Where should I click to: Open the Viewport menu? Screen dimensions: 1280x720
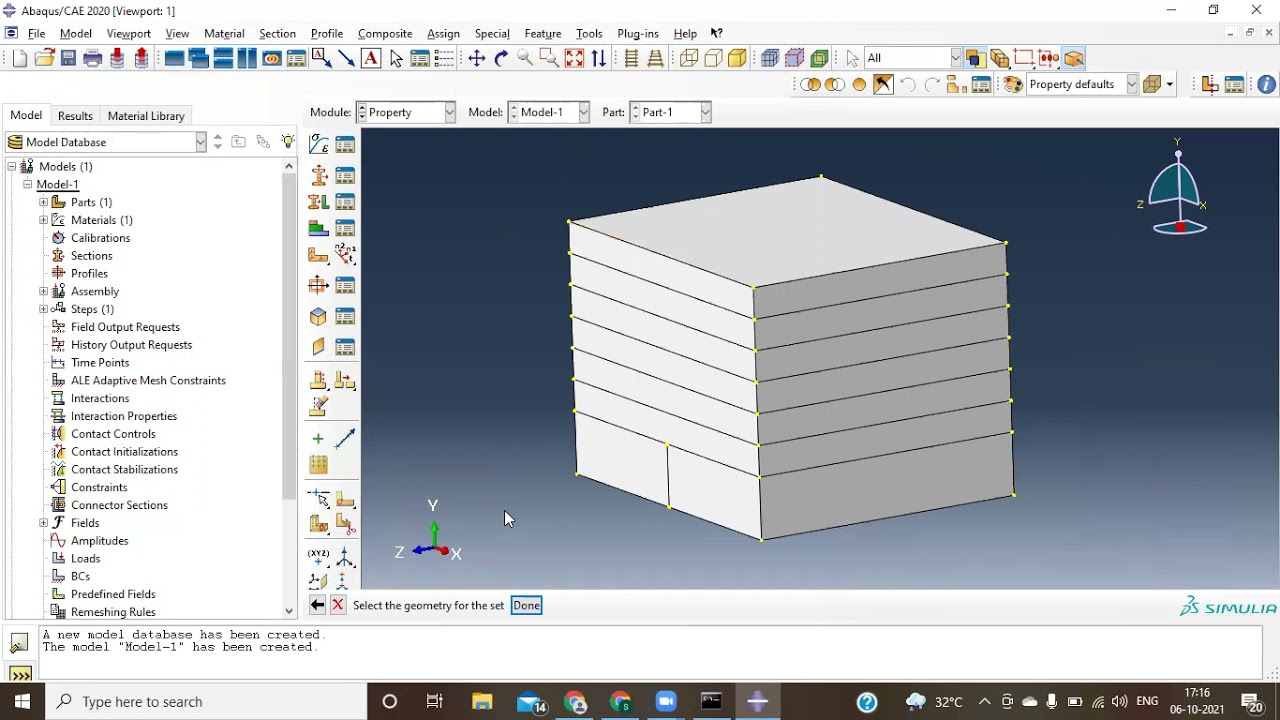point(129,34)
